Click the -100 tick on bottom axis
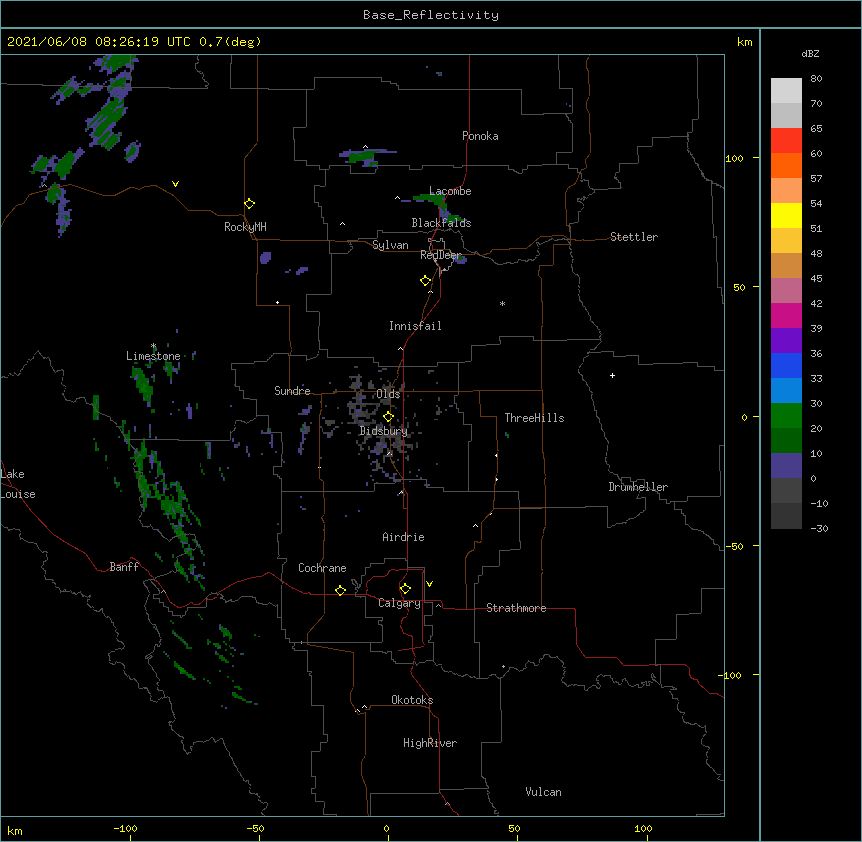Image resolution: width=862 pixels, height=842 pixels. point(125,828)
